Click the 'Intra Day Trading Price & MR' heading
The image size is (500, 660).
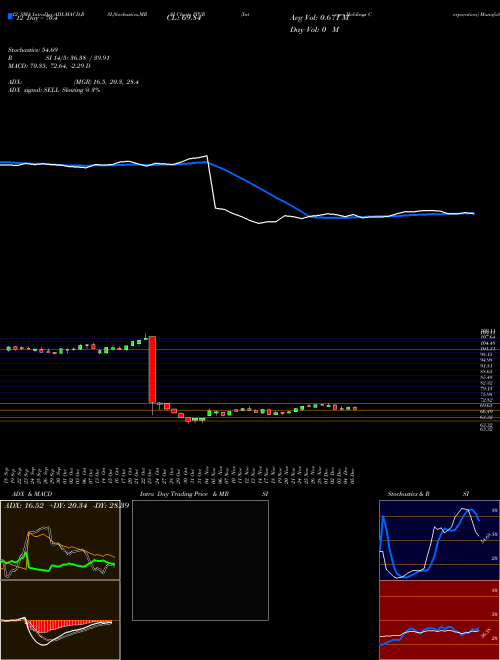184,494
